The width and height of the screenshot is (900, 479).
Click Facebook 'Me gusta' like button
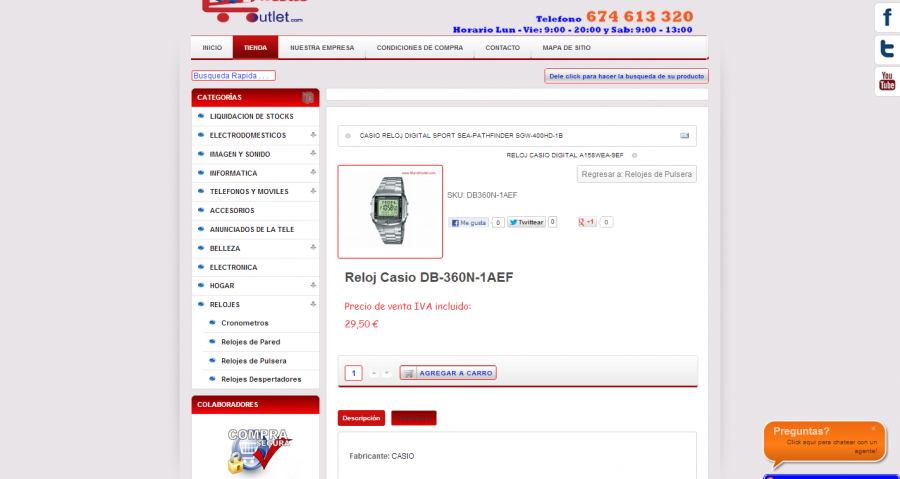click(468, 223)
